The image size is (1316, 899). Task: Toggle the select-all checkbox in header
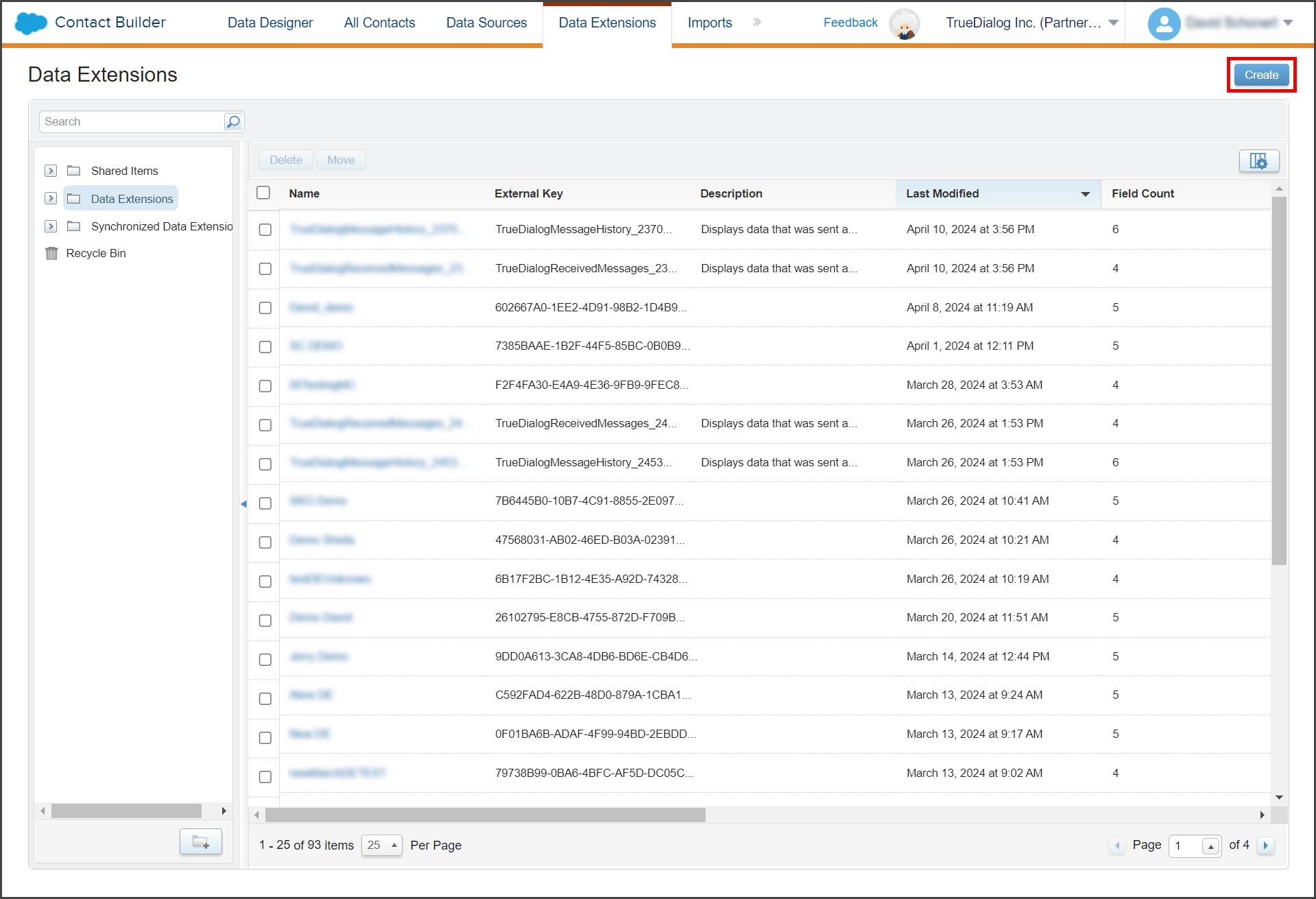pos(263,193)
